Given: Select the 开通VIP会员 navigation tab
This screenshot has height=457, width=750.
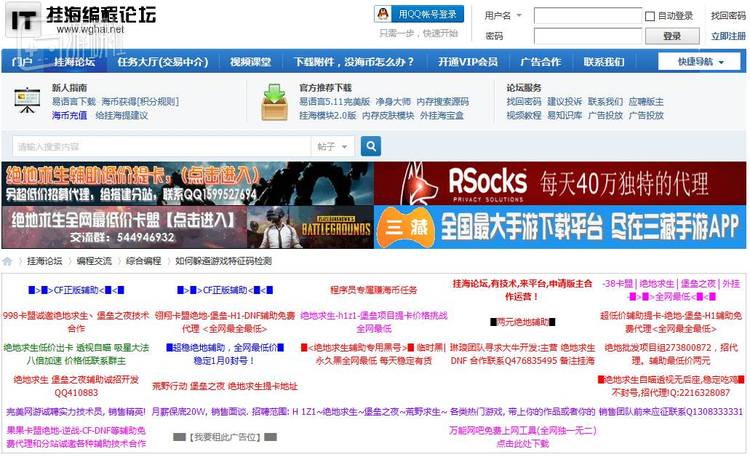Looking at the screenshot, I should [x=466, y=62].
